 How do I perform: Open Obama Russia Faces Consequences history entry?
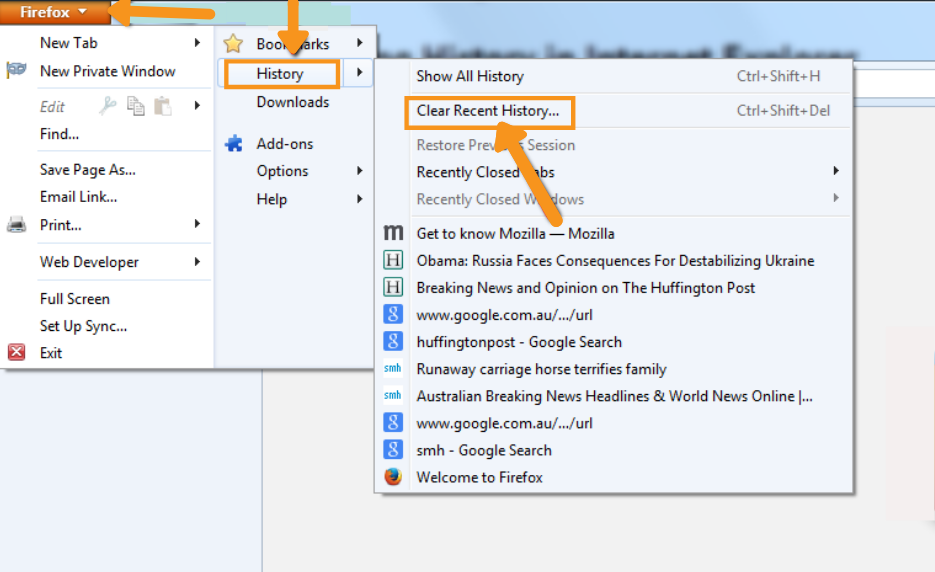614,261
